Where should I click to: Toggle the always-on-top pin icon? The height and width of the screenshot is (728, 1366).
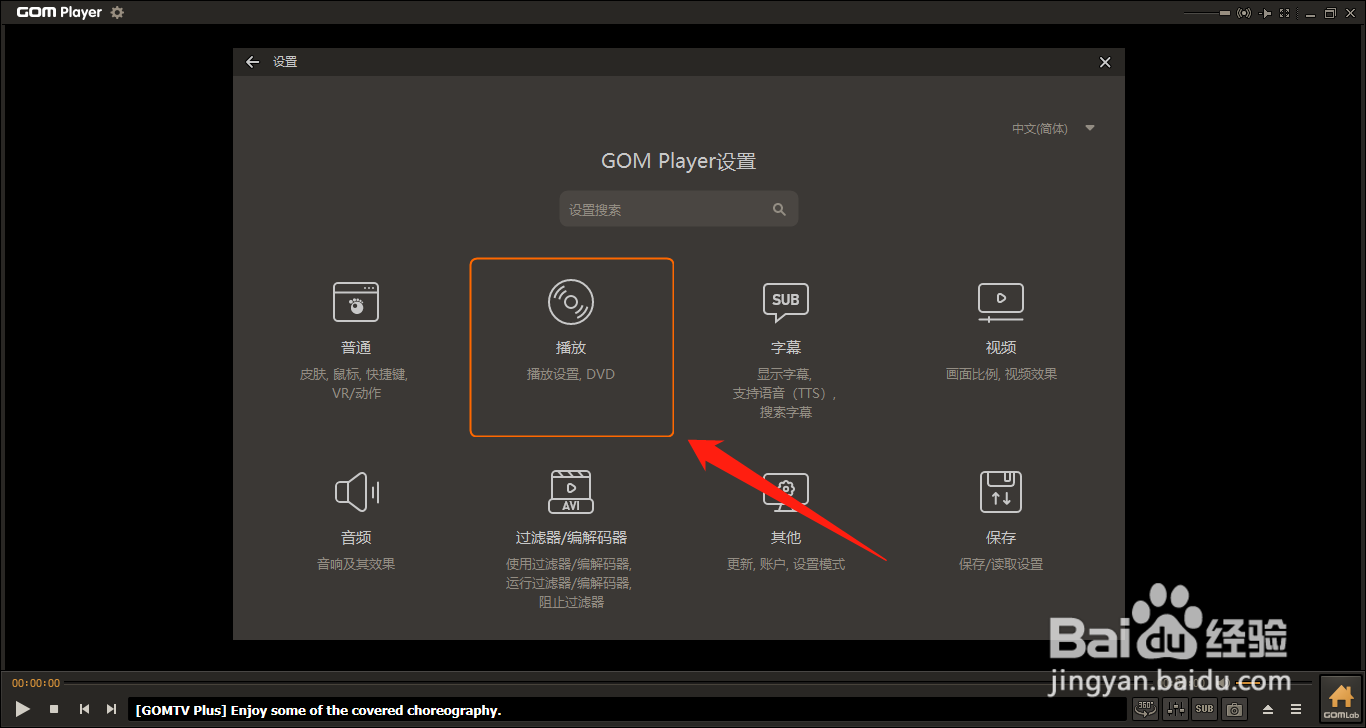pos(1266,13)
